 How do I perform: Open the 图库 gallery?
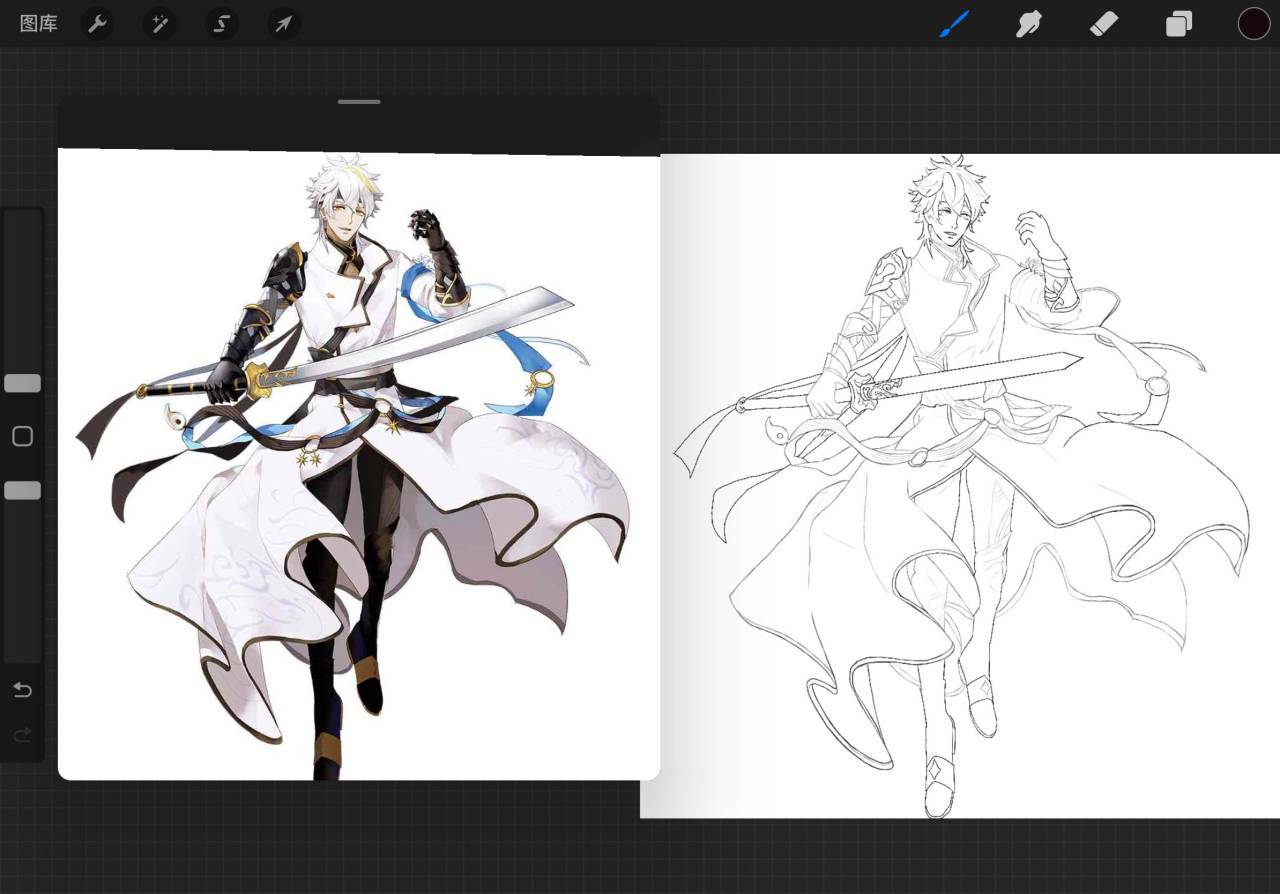[x=39, y=23]
